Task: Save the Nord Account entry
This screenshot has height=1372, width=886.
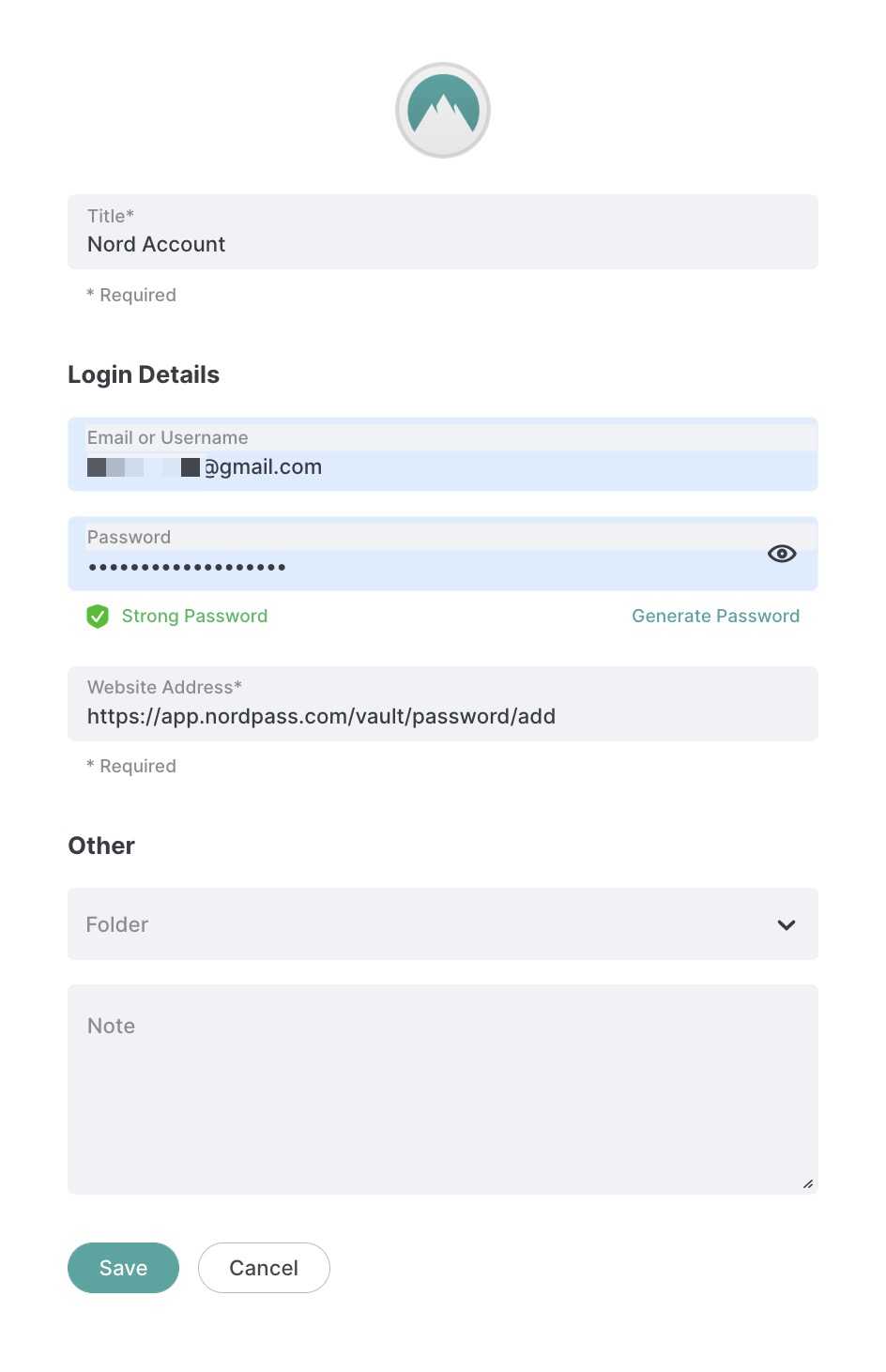Action: 123,1268
